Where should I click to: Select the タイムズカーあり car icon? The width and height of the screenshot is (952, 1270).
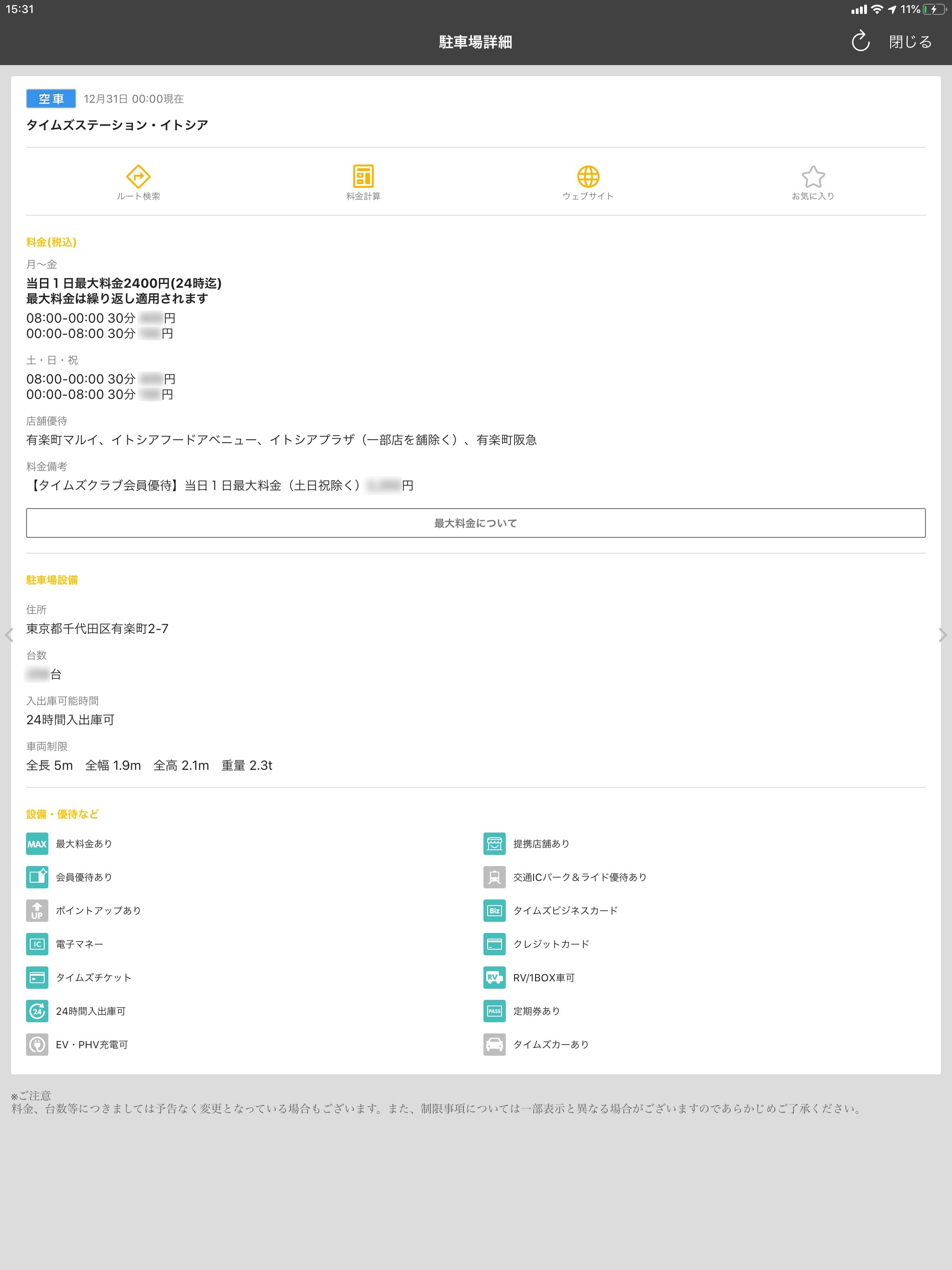pos(494,1045)
